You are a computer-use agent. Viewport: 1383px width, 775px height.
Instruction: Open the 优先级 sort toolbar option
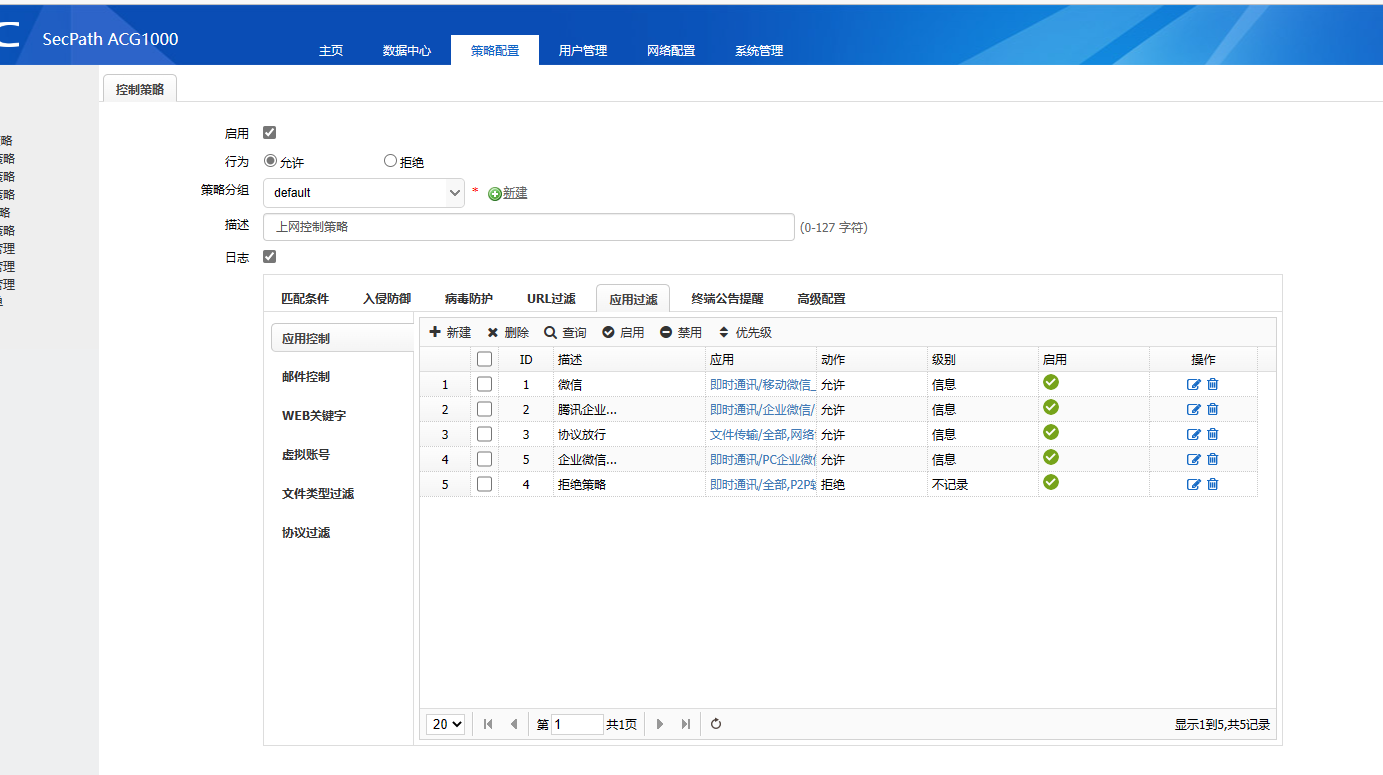[x=746, y=333]
